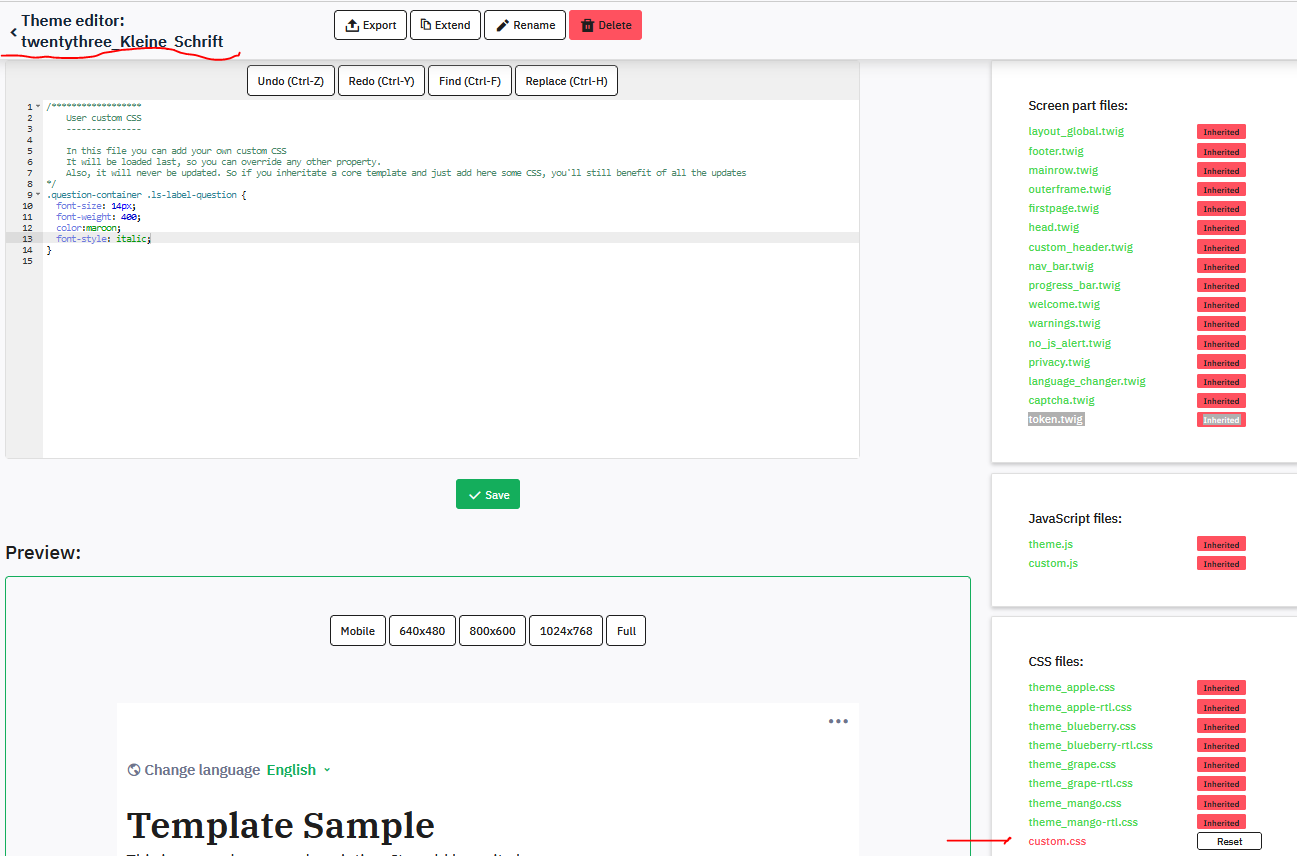Viewport: 1297px width, 856px height.
Task: Save the custom CSS changes
Action: tap(488, 495)
